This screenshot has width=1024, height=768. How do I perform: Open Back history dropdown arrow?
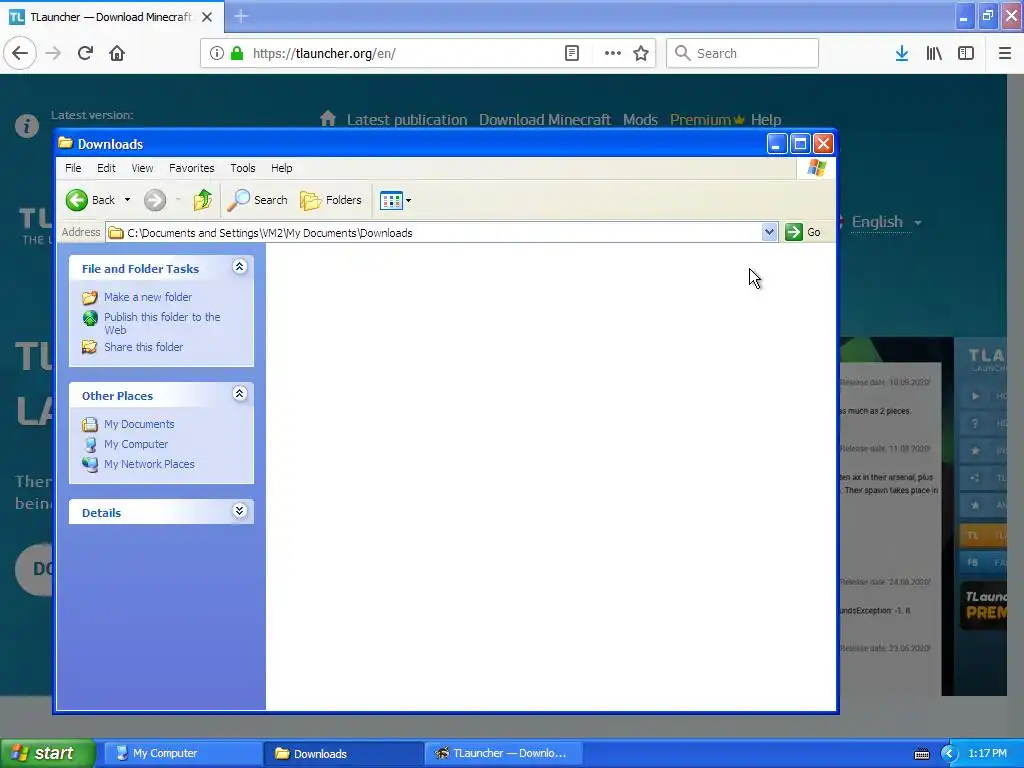pyautogui.click(x=127, y=200)
